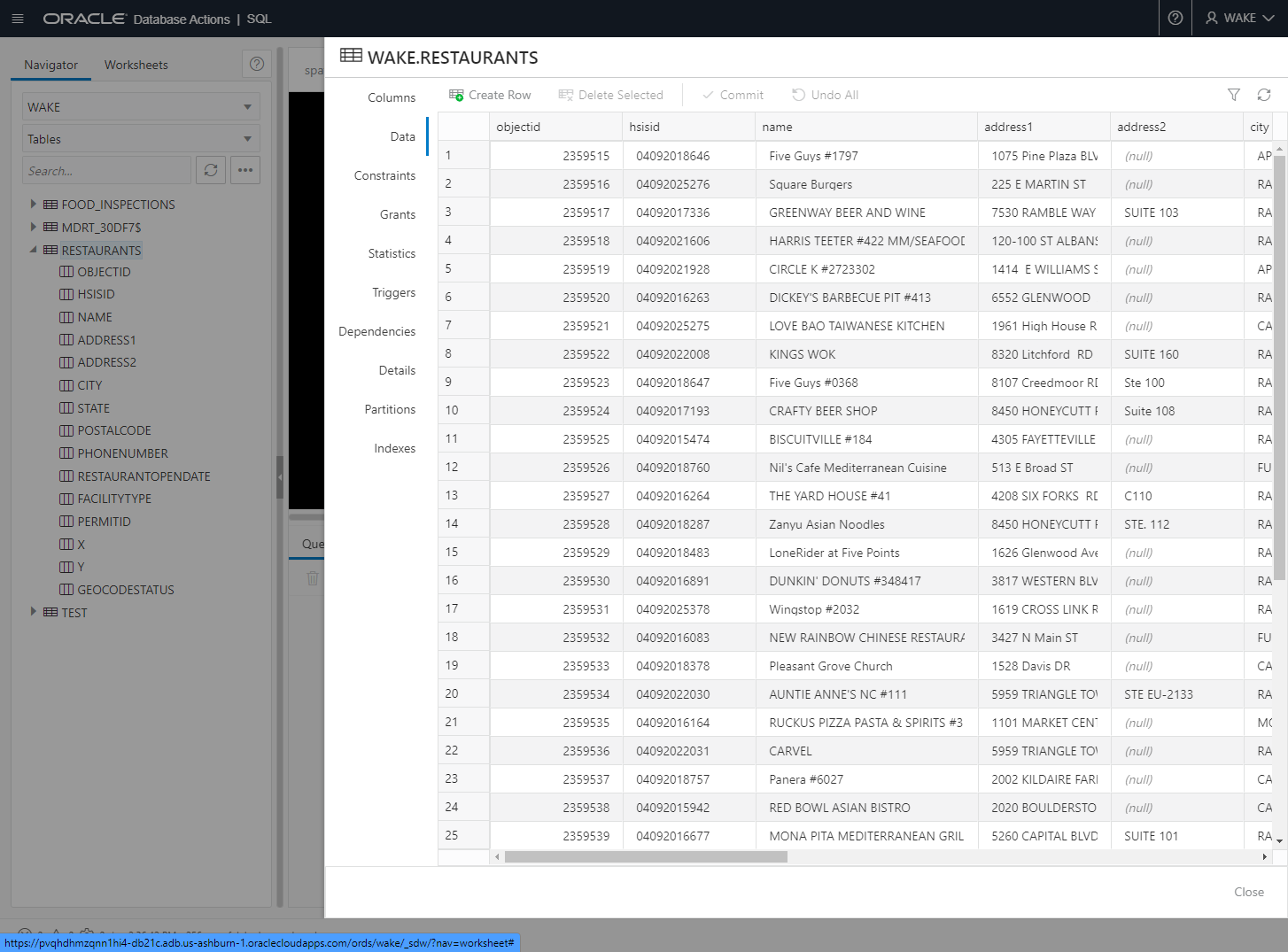Refresh the table data grid
This screenshot has width=1288, height=952.
point(1264,95)
